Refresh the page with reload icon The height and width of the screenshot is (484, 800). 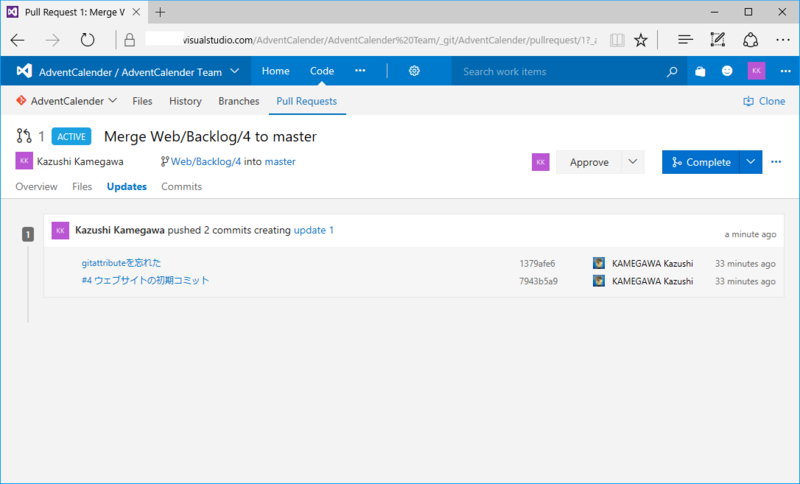click(87, 40)
